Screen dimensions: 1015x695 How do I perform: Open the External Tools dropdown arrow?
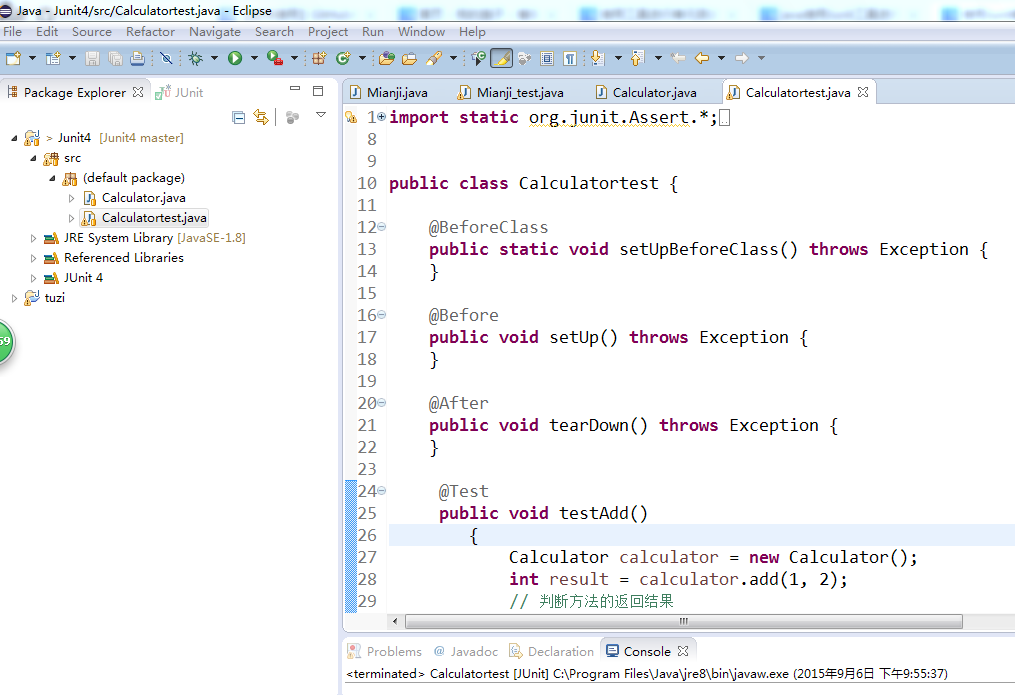pyautogui.click(x=294, y=58)
